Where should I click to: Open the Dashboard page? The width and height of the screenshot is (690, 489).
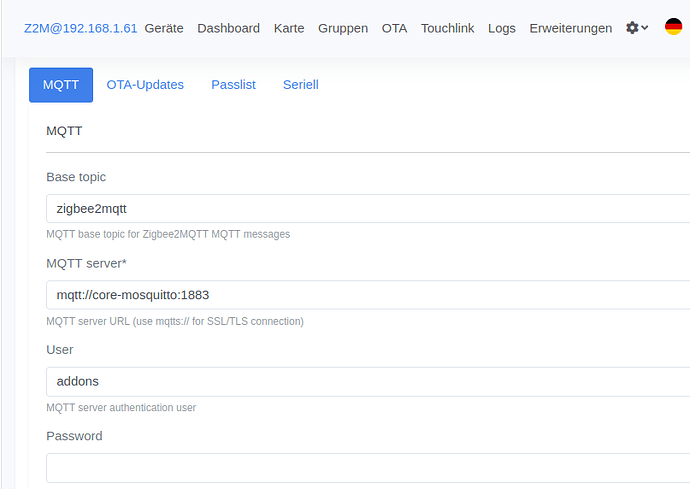point(228,28)
